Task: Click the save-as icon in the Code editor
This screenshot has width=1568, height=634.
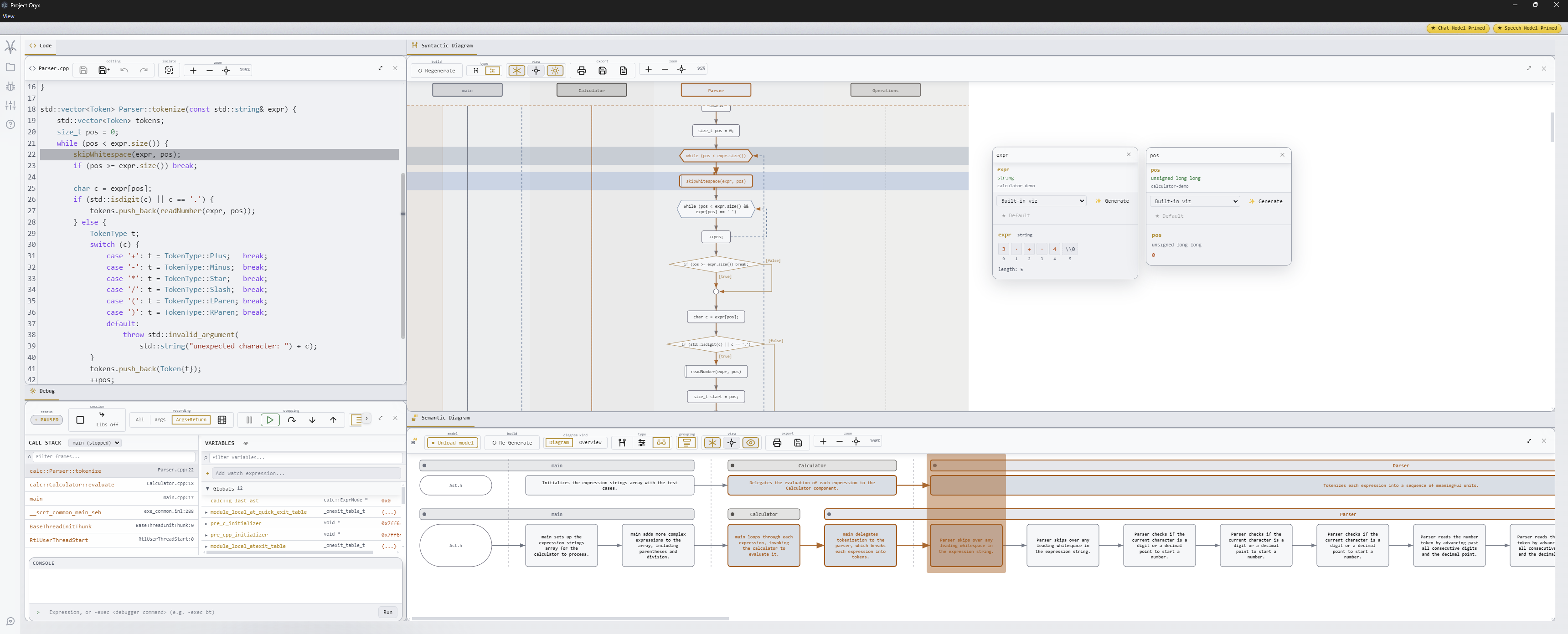Action: (103, 70)
